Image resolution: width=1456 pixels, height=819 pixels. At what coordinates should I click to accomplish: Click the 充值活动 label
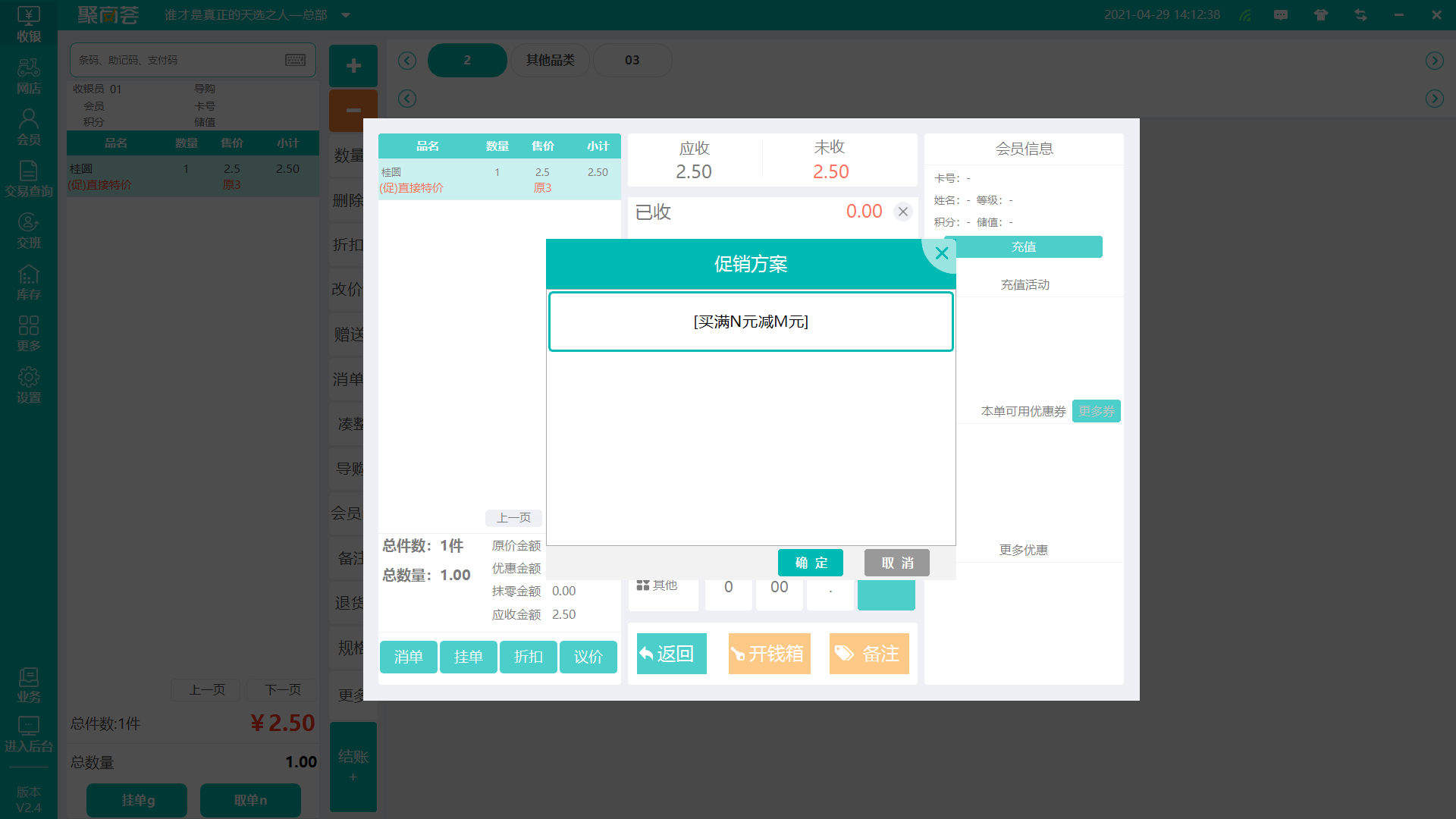[1025, 284]
